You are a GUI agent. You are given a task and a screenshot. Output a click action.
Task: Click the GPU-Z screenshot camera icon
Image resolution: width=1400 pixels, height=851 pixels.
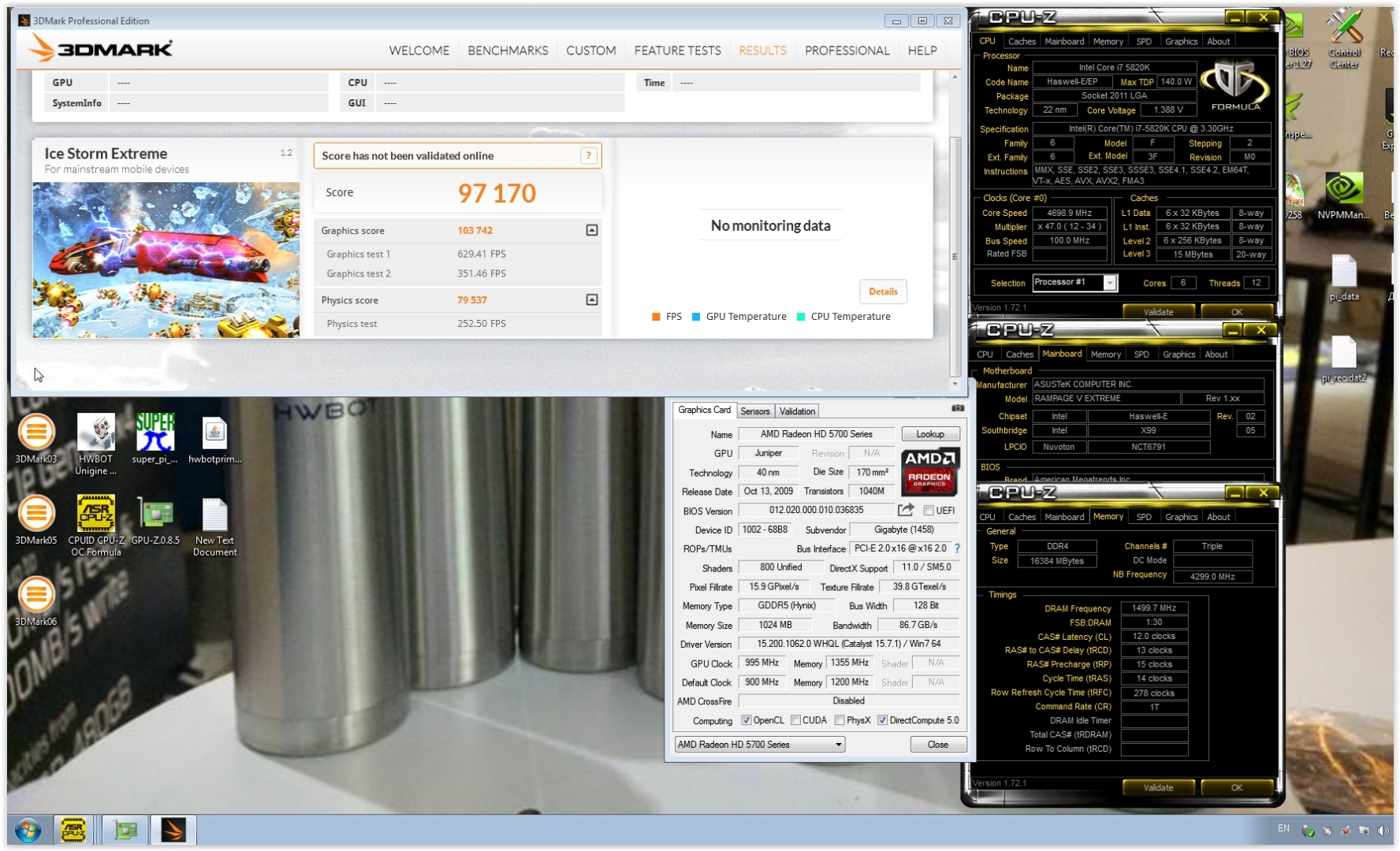click(x=958, y=408)
